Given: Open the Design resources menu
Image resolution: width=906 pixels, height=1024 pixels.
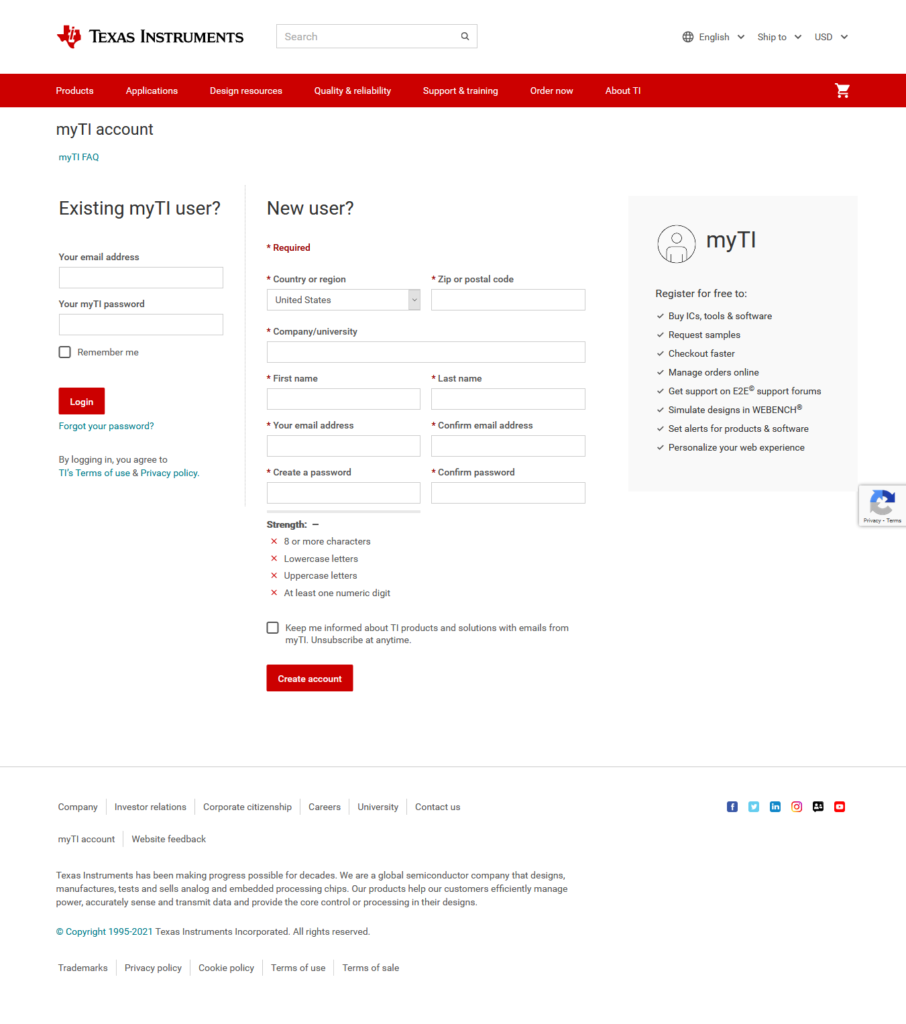Looking at the screenshot, I should click(x=246, y=91).
